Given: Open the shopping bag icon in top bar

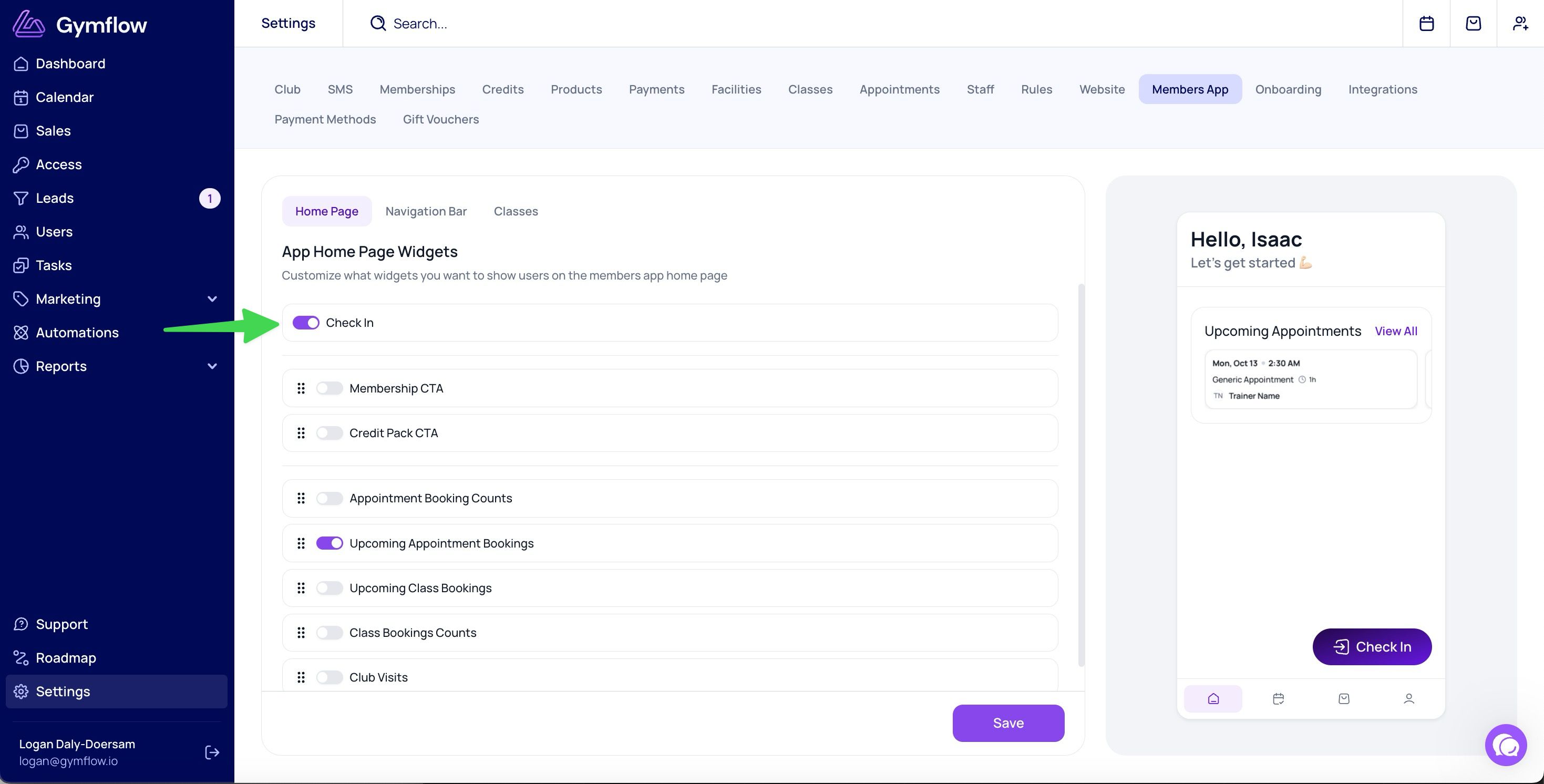Looking at the screenshot, I should click(1473, 23).
